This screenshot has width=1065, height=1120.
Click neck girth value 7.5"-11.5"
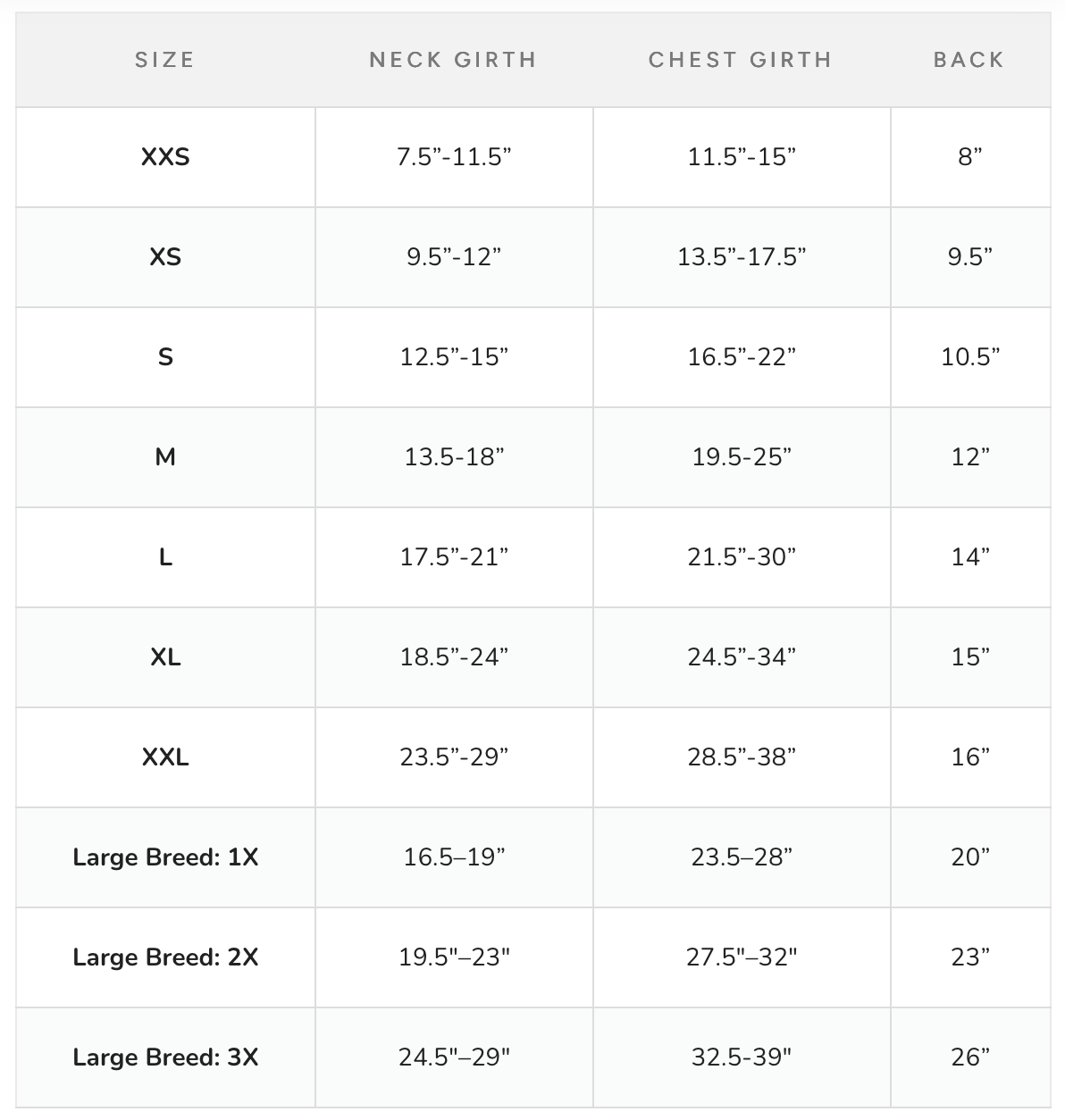pos(454,157)
